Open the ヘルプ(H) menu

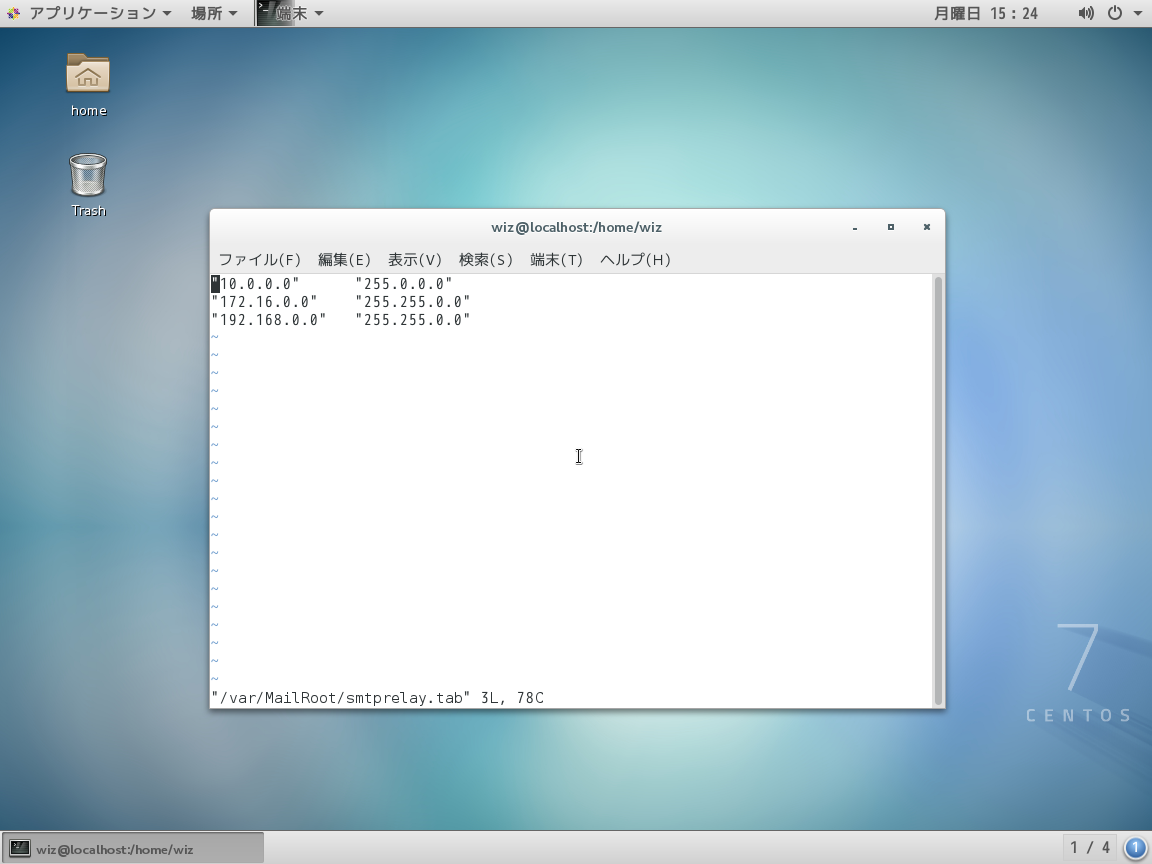click(x=636, y=259)
